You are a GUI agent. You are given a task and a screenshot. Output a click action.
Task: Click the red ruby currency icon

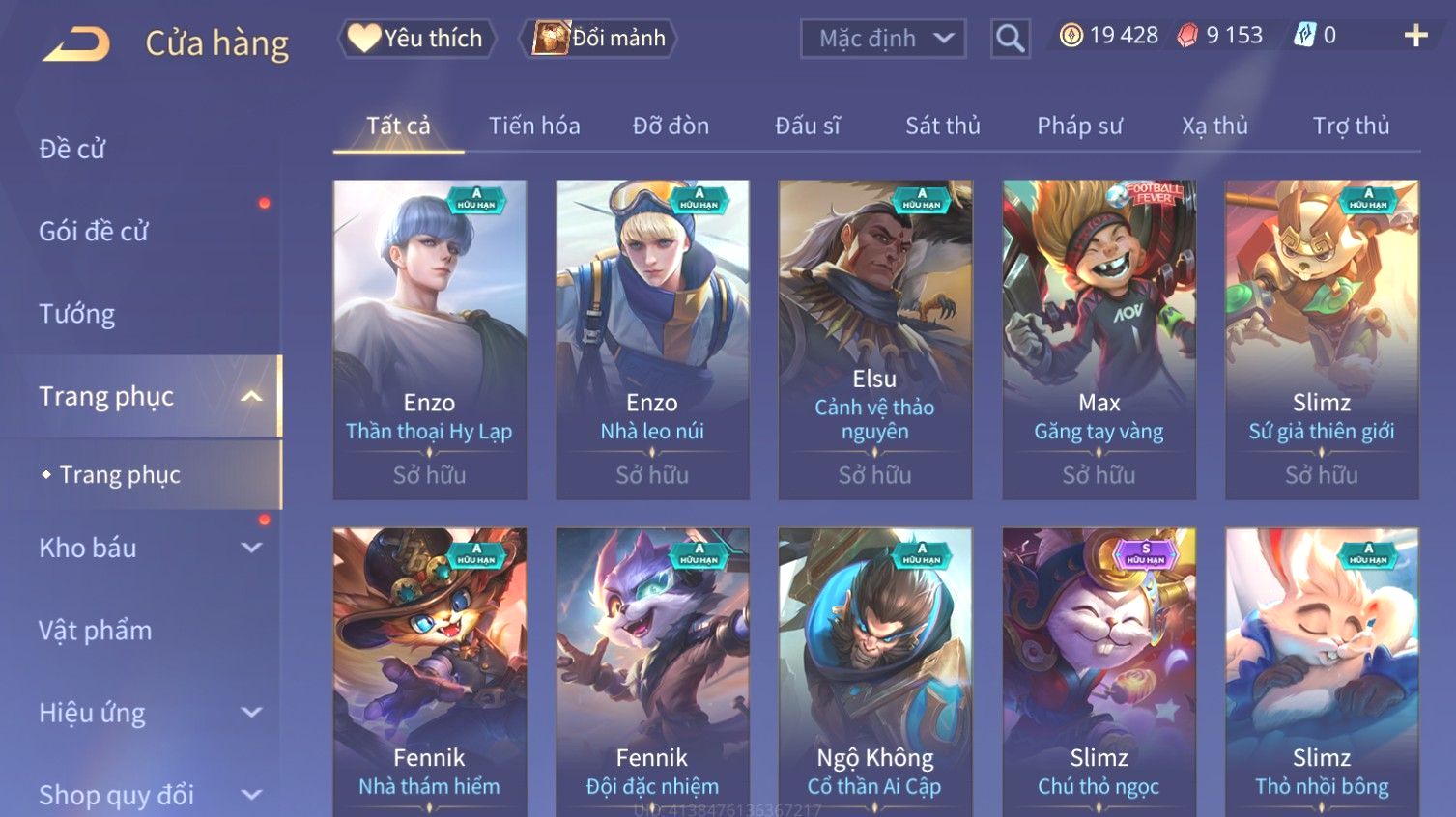(x=1186, y=36)
